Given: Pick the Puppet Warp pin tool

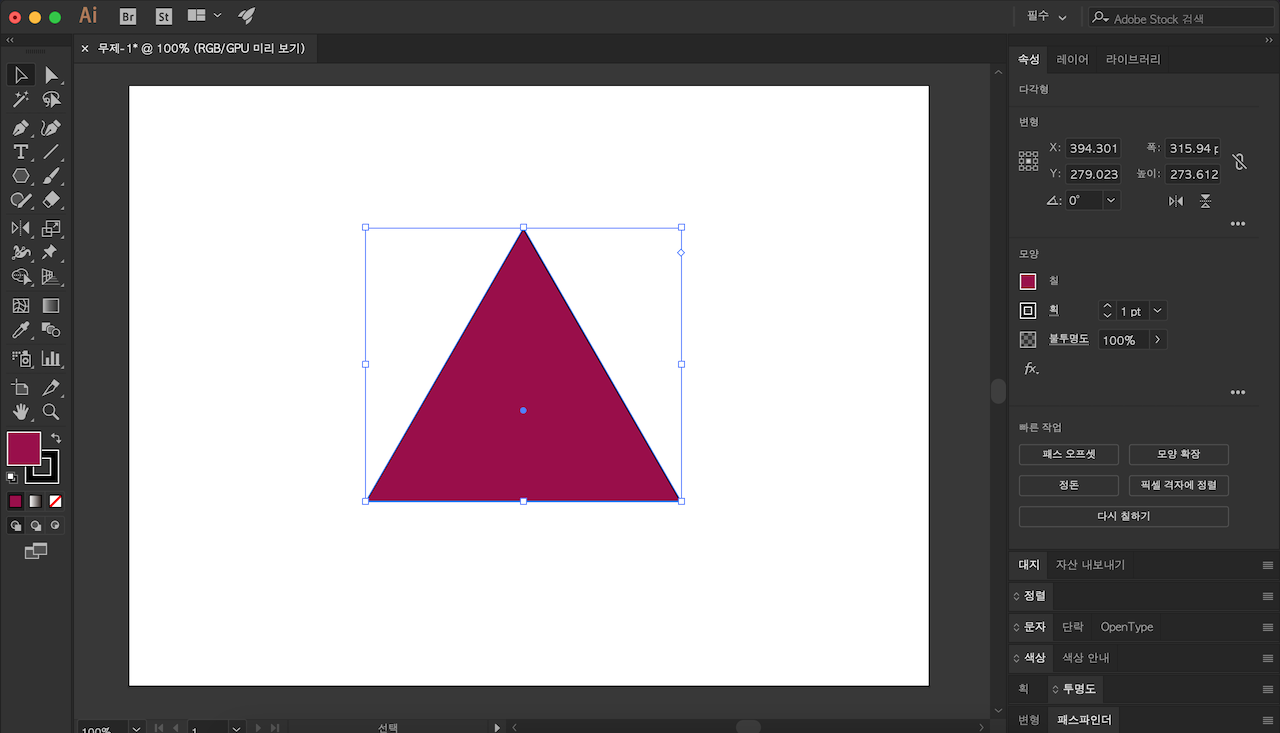Looking at the screenshot, I should click(52, 253).
